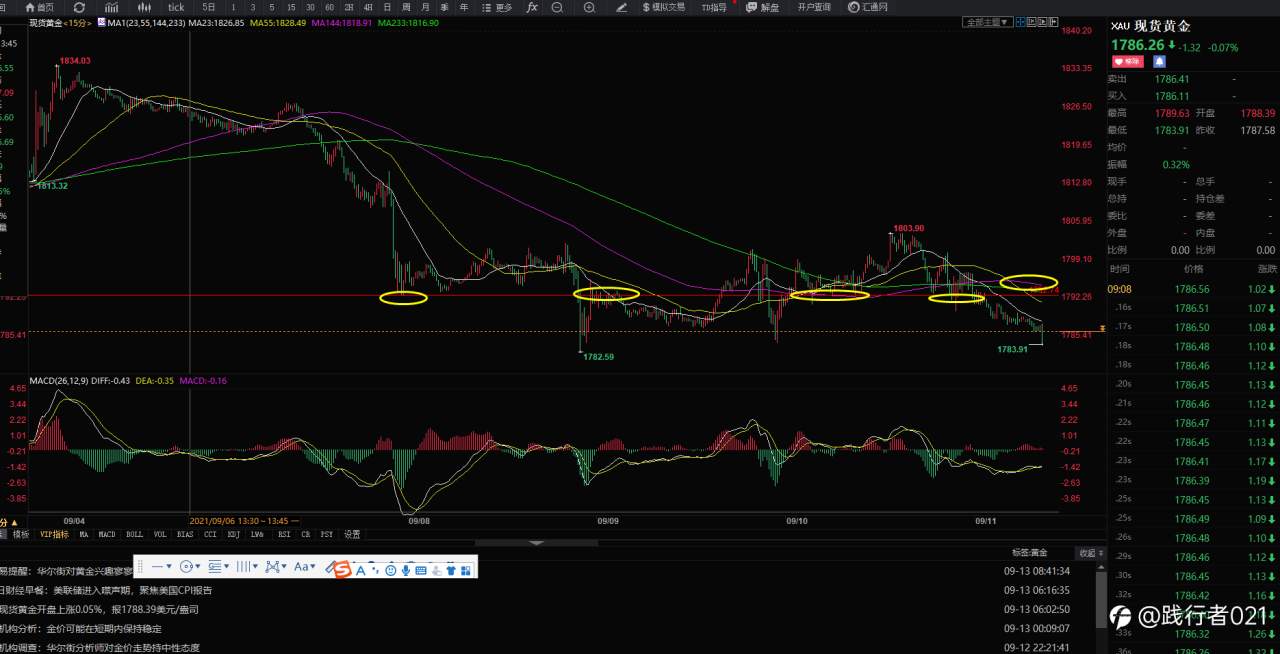1280x654 pixels.
Task: Open the Aa text dropdown on the floating toolbar
Action: coord(304,566)
